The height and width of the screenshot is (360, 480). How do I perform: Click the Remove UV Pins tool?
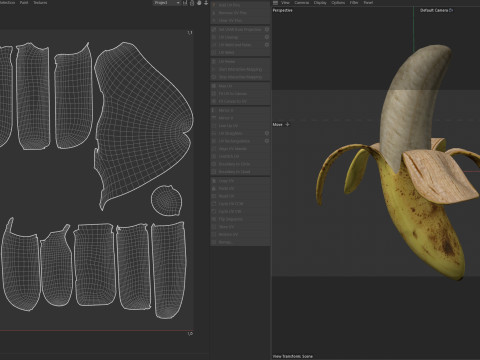point(240,13)
